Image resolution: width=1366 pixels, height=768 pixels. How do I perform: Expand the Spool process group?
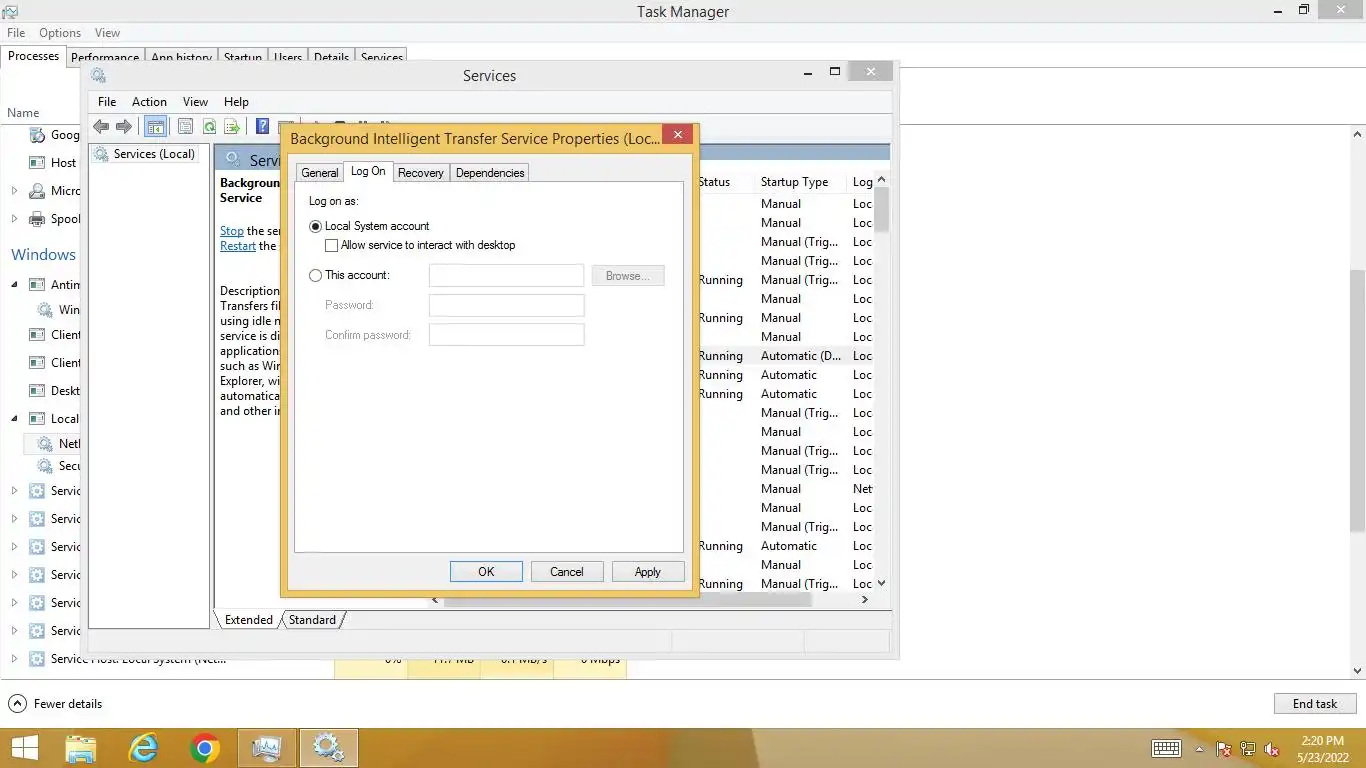click(14, 219)
